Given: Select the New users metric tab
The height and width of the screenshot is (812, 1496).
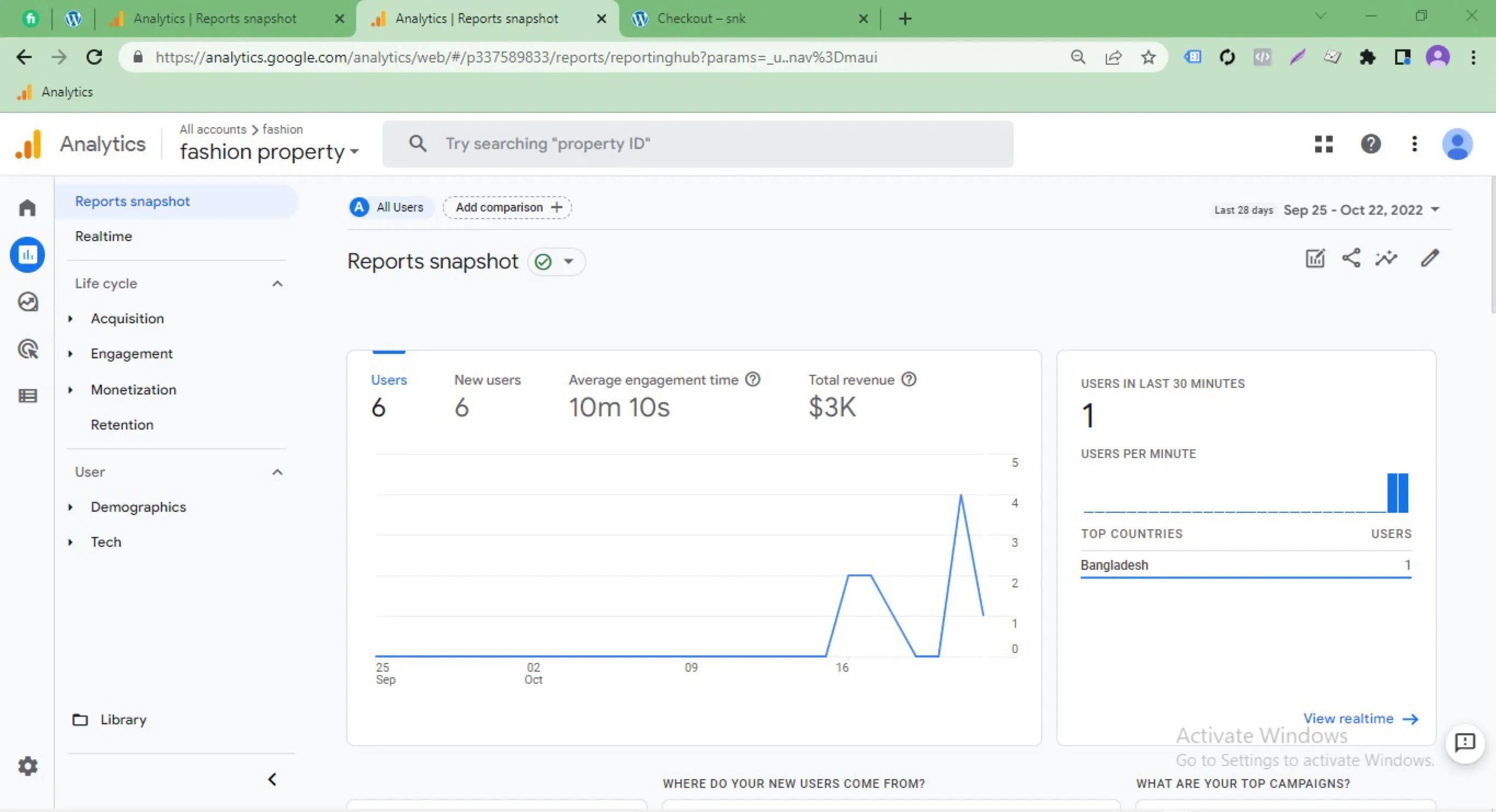Looking at the screenshot, I should click(487, 395).
